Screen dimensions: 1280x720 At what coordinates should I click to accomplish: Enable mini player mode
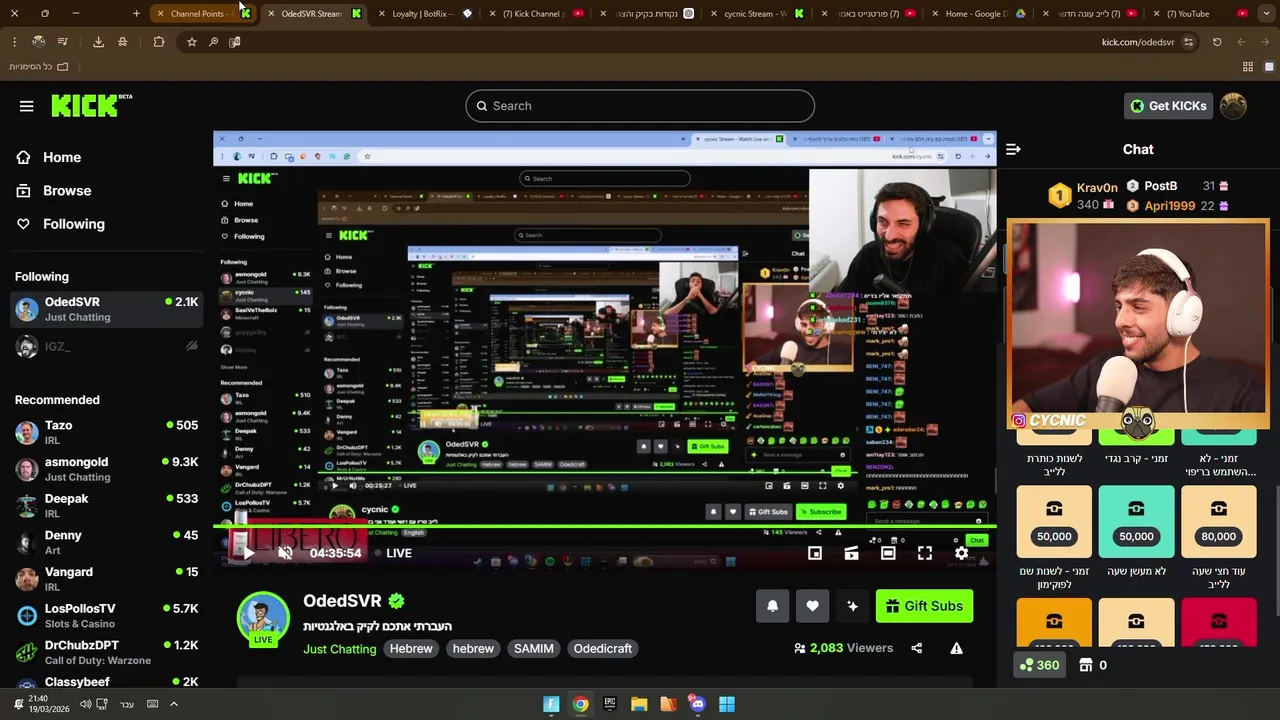click(x=815, y=553)
